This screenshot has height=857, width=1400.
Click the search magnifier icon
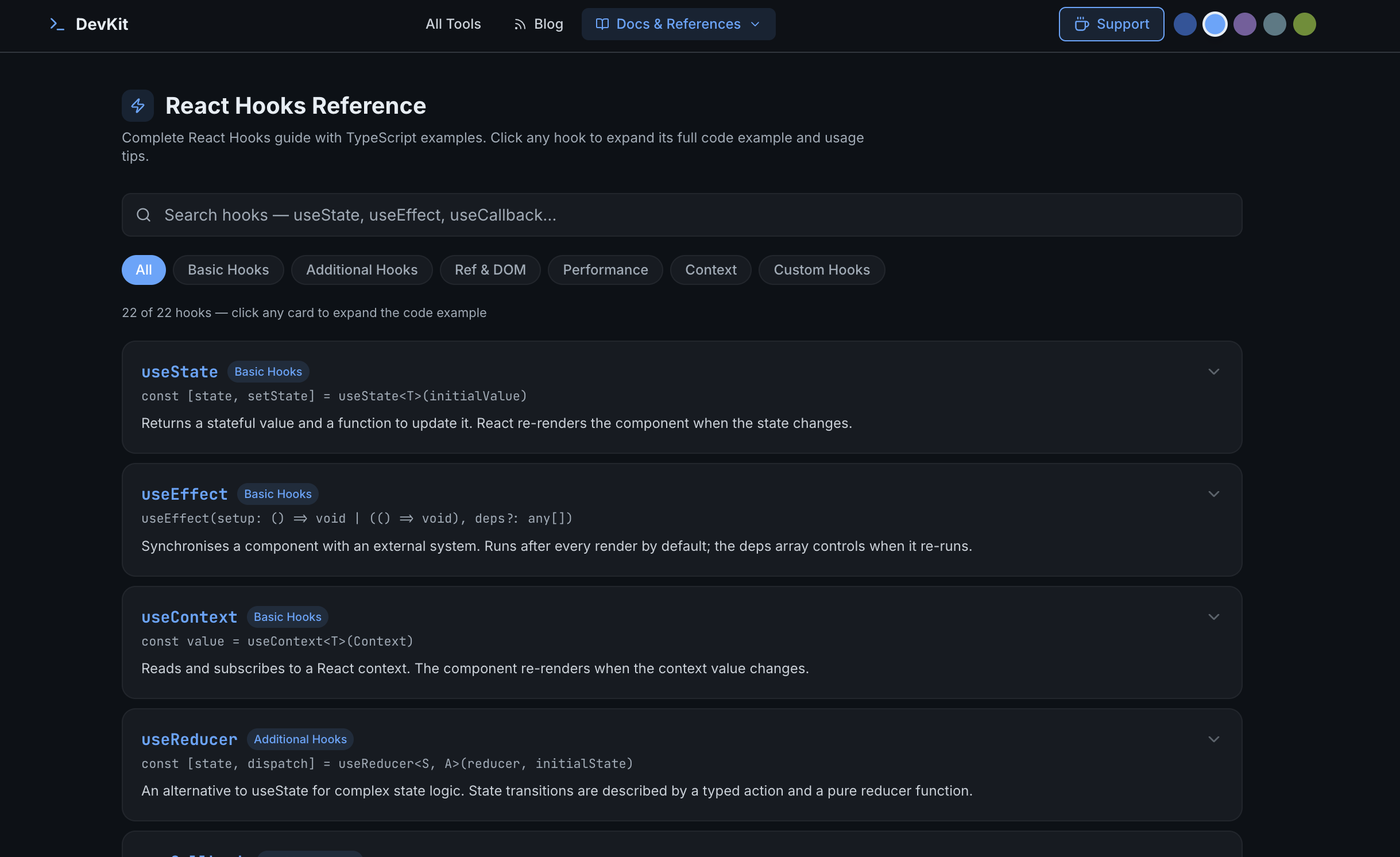pyautogui.click(x=144, y=215)
